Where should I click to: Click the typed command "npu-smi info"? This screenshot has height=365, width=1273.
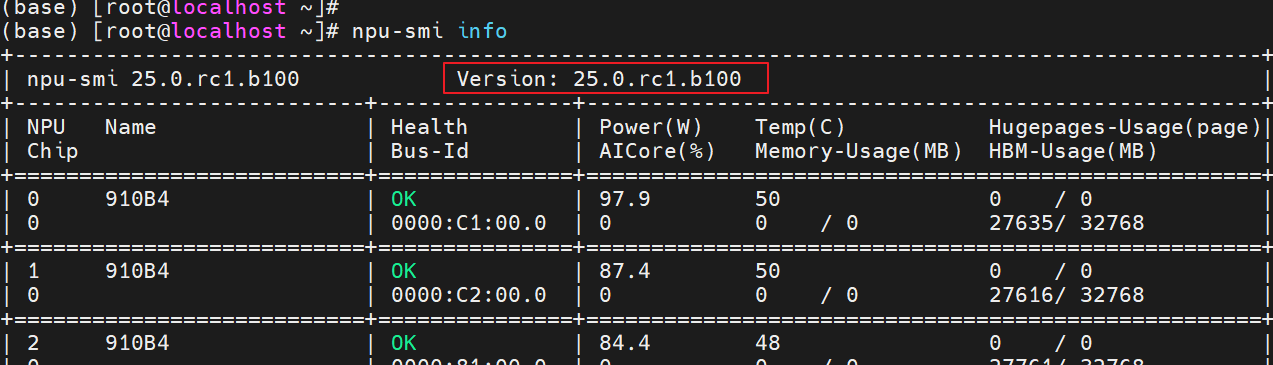[x=429, y=31]
